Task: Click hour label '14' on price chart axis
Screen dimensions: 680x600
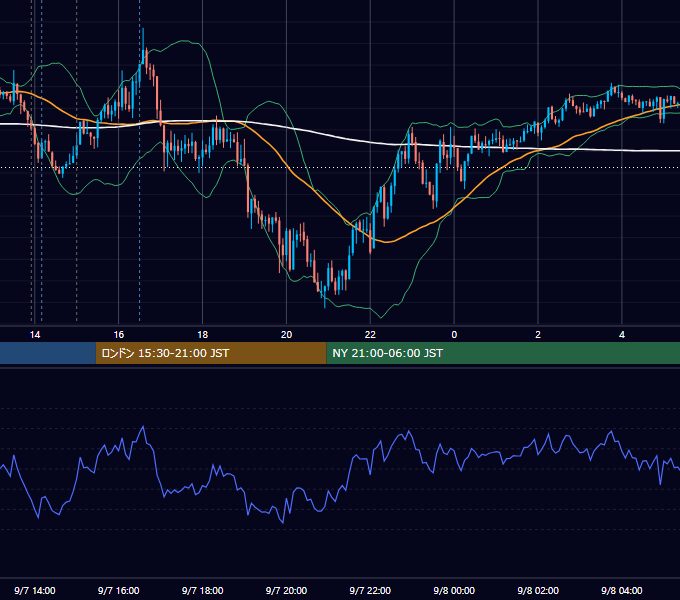Action: (x=35, y=335)
